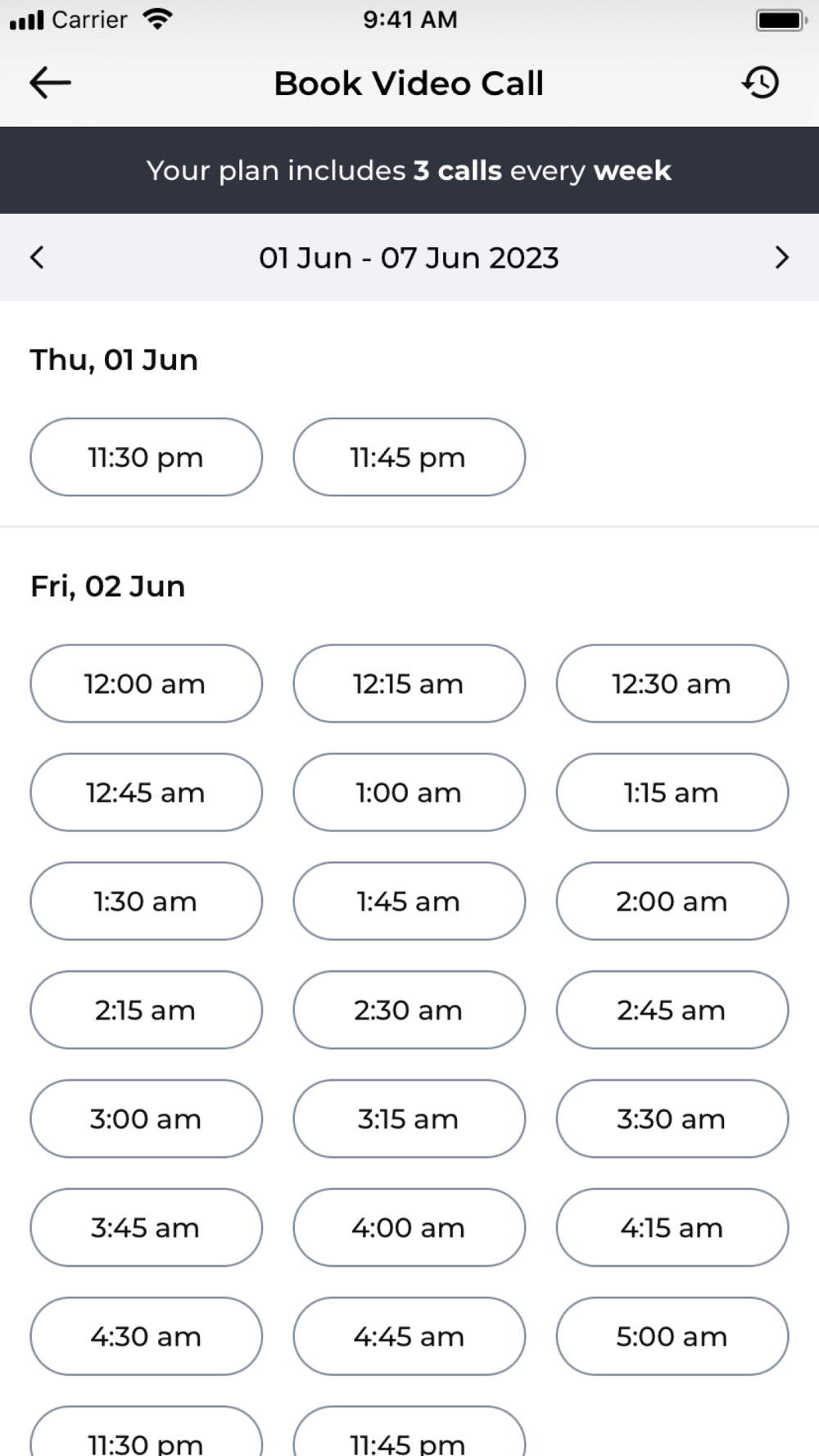Tap the back arrow icon
Viewport: 819px width, 1456px height.
50,83
